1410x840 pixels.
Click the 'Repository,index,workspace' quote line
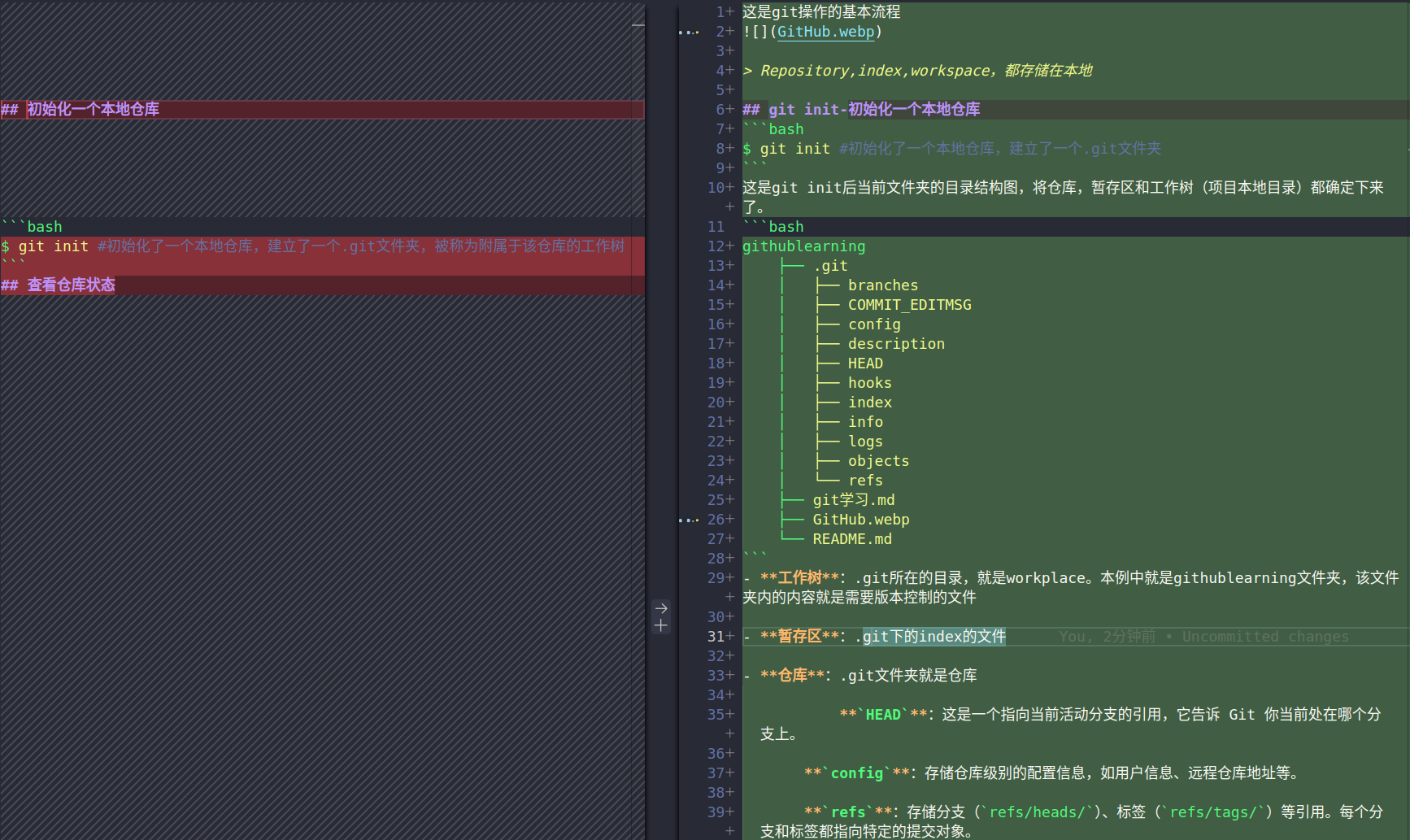click(917, 71)
